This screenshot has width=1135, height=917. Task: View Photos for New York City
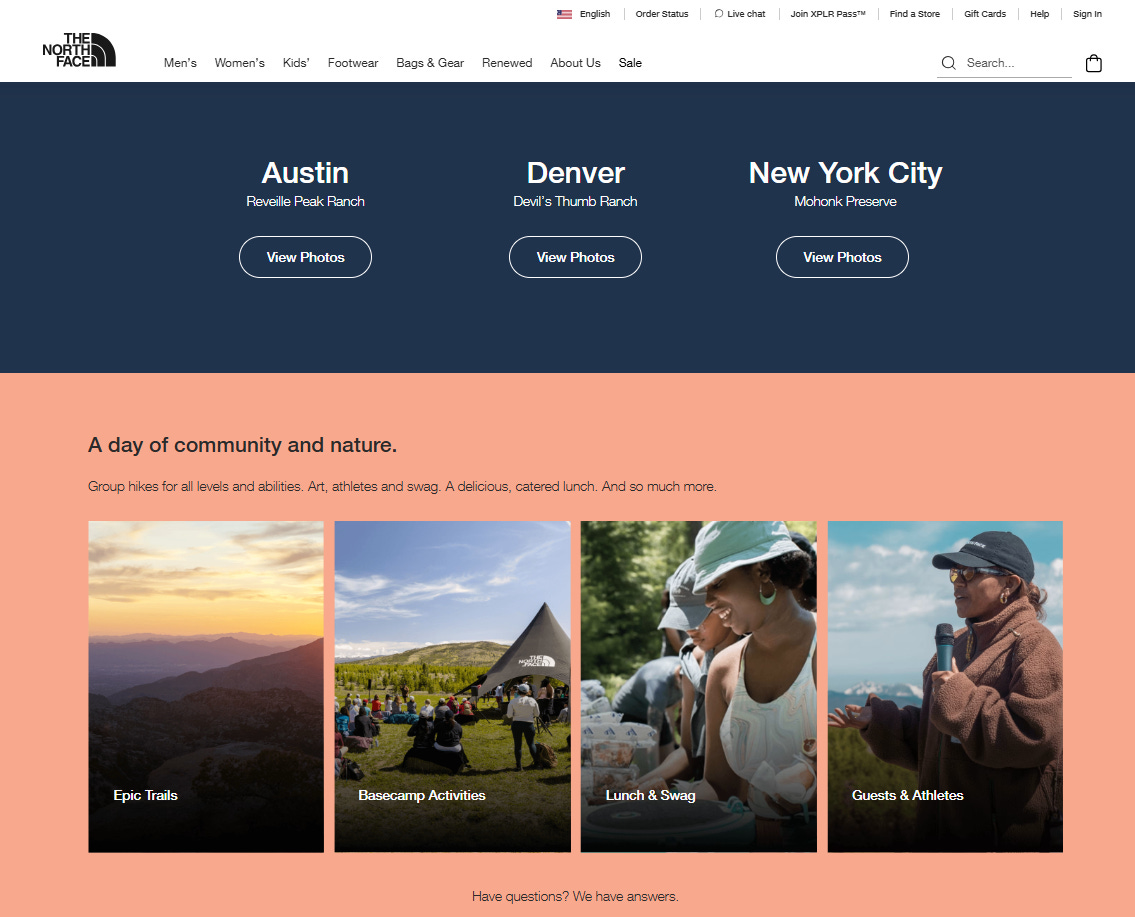pyautogui.click(x=842, y=257)
